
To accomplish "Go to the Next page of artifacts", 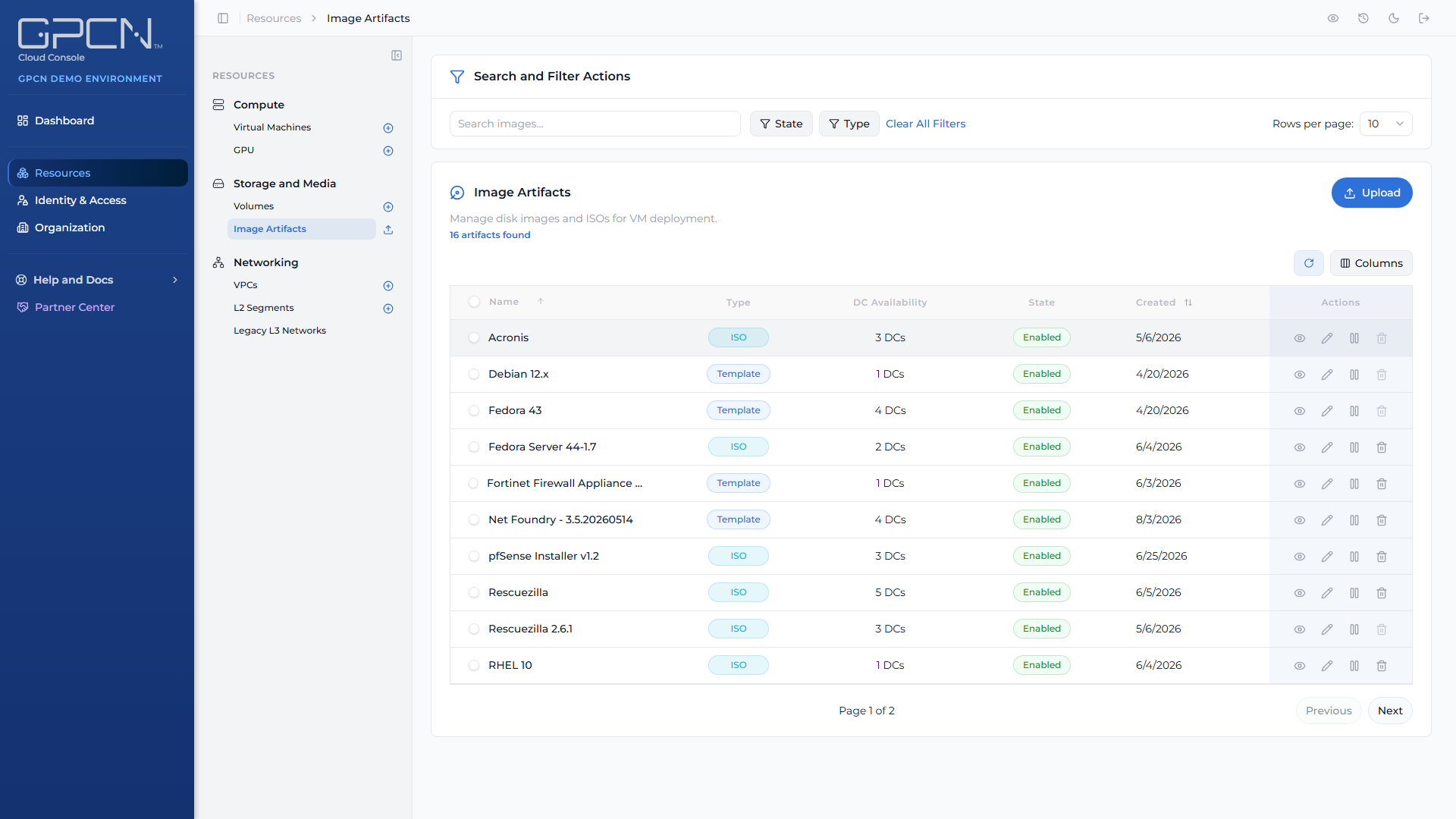I will coord(1390,711).
